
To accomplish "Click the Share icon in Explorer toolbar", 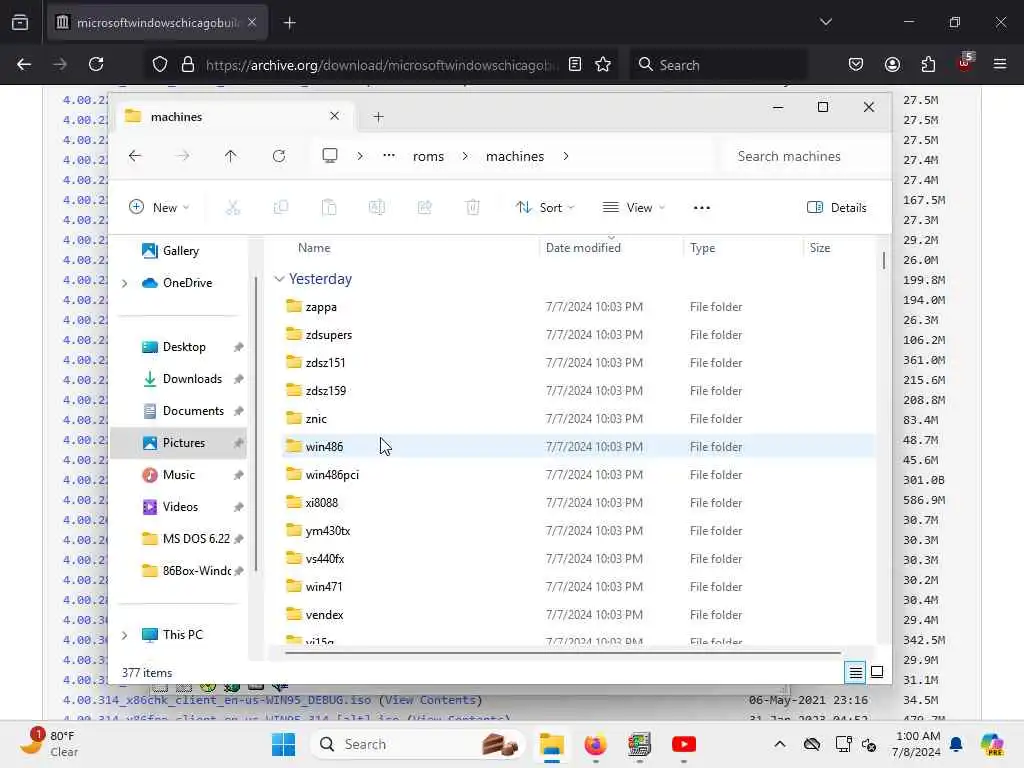I will click(x=424, y=208).
